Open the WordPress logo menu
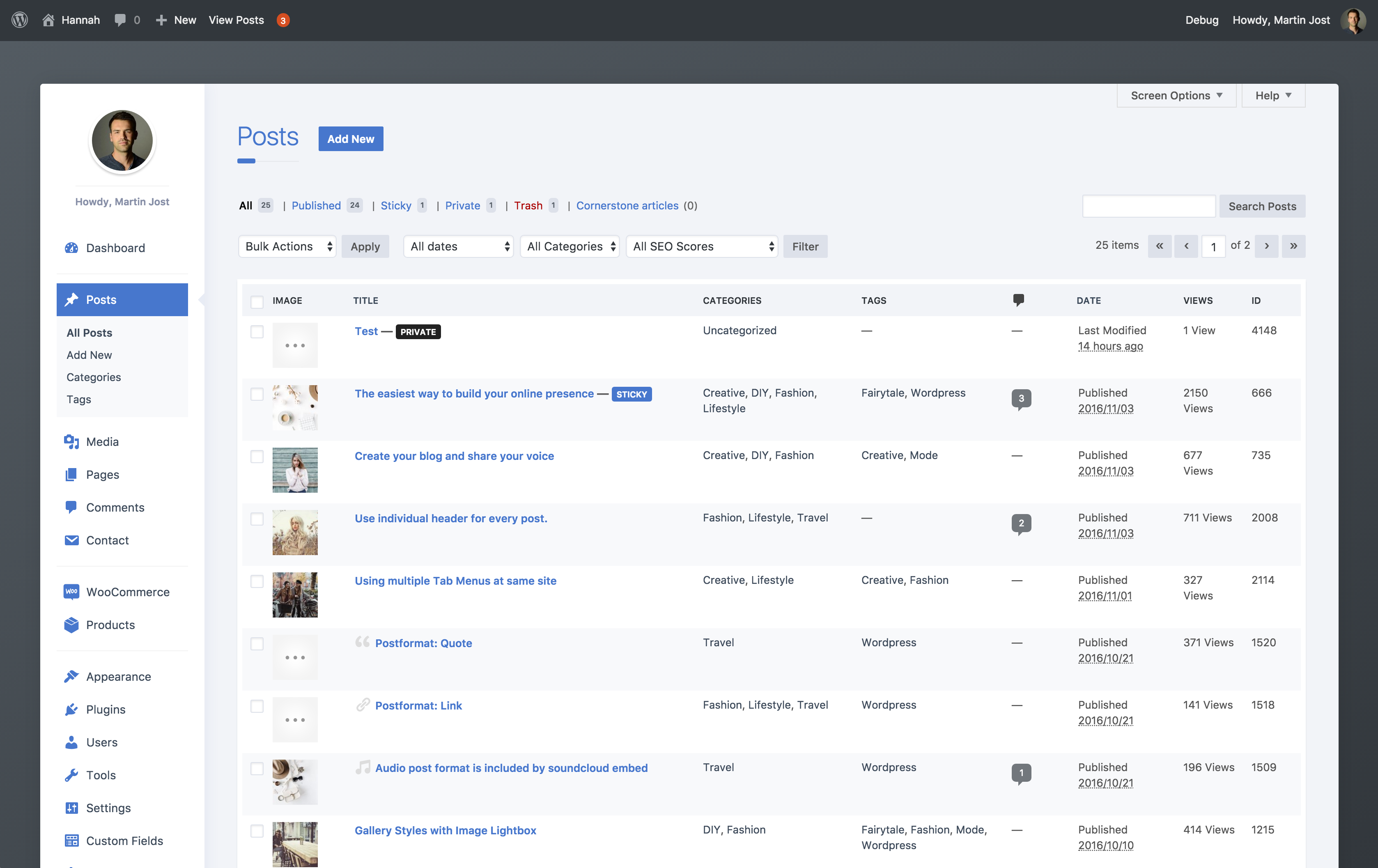This screenshot has width=1378, height=868. (x=19, y=19)
